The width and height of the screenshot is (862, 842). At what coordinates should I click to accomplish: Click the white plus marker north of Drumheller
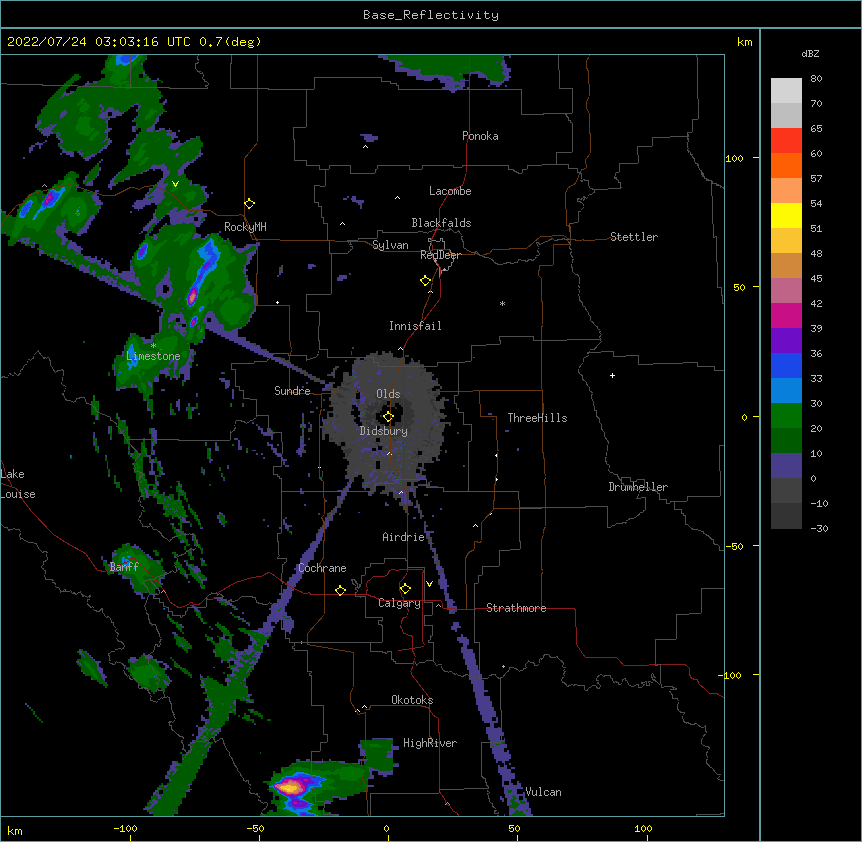(612, 375)
